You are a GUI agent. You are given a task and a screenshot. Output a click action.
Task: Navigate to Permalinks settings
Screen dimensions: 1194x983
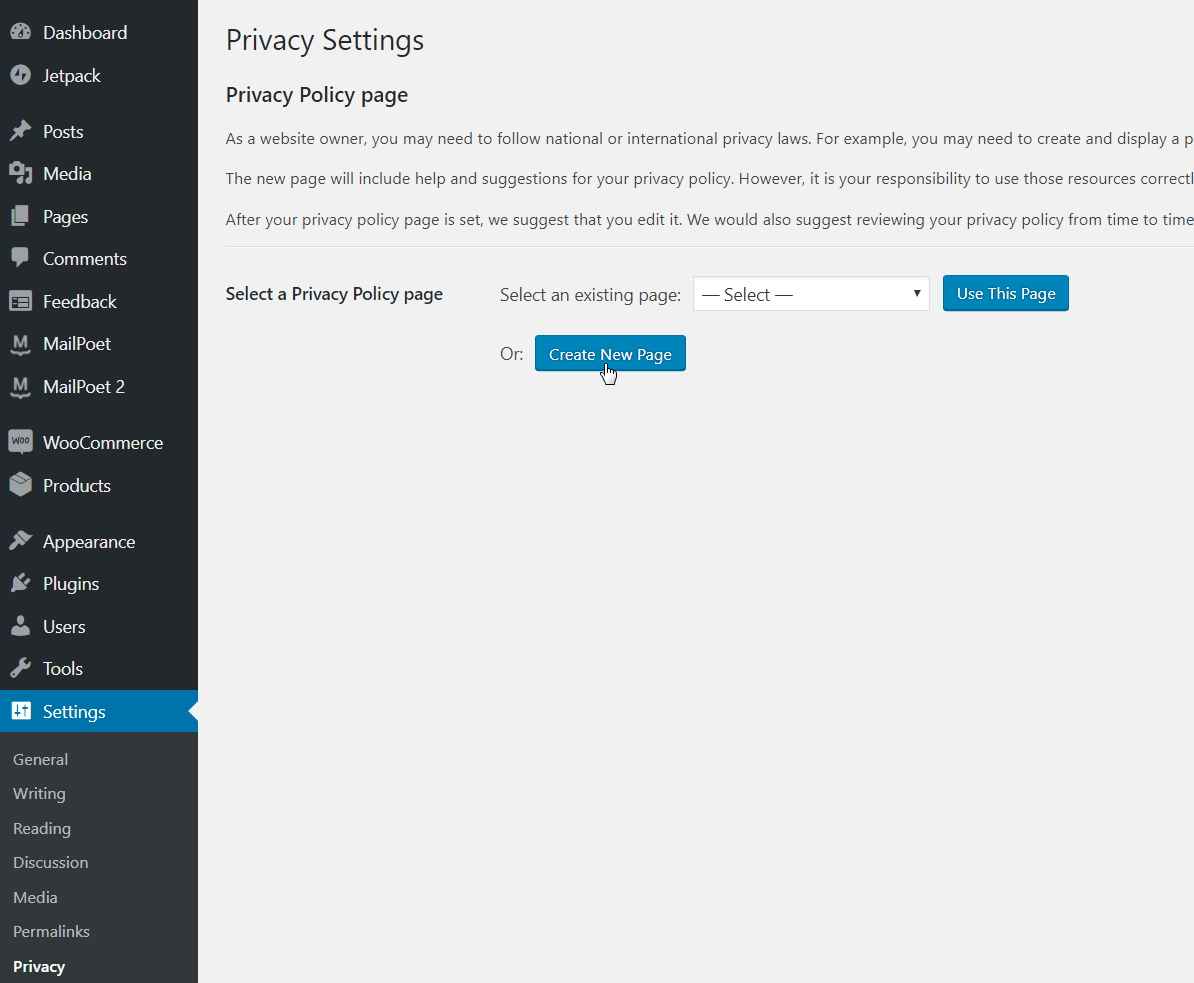coord(51,932)
